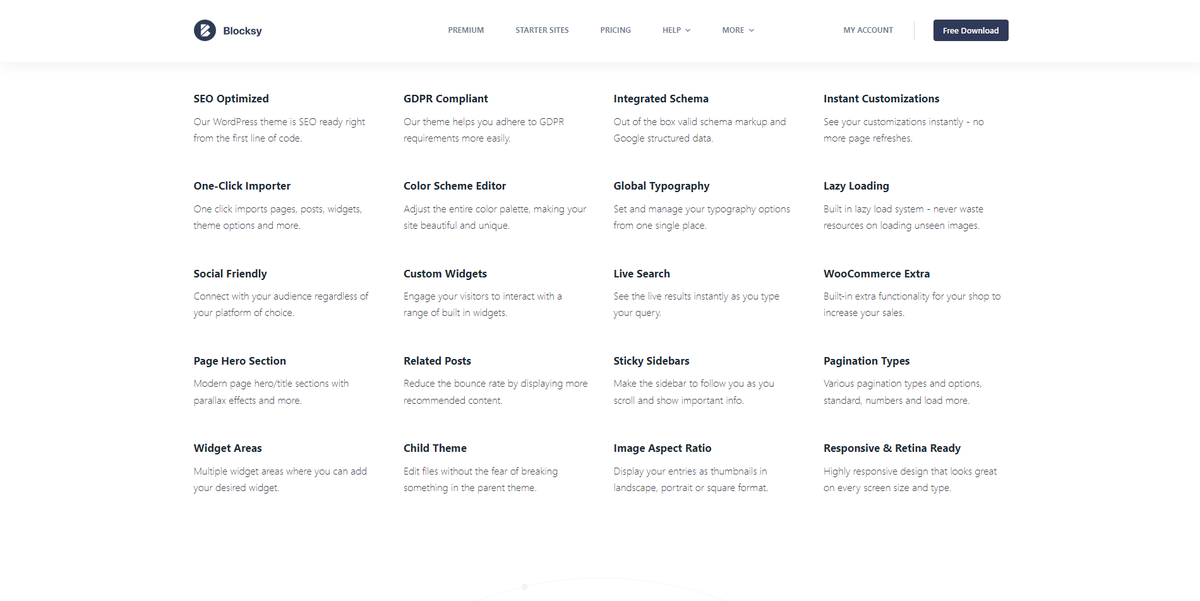Select the GDPR Compliant heading
Screen dimensions: 1200x601
click(446, 99)
